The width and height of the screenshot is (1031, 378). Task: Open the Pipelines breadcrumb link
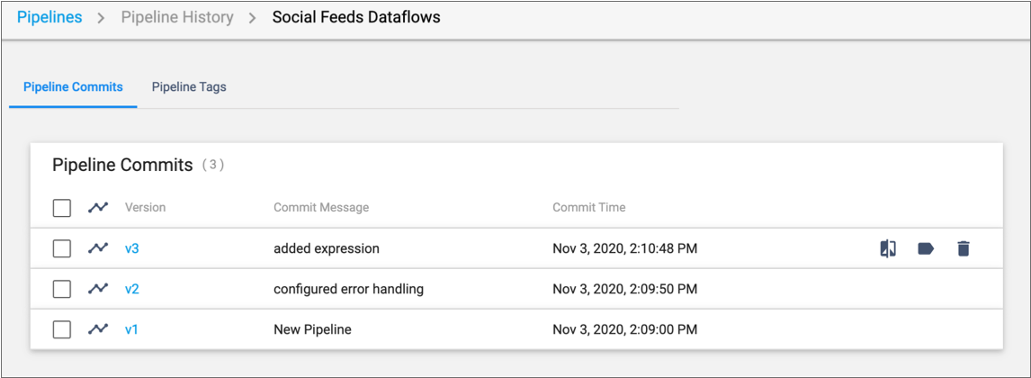[49, 17]
